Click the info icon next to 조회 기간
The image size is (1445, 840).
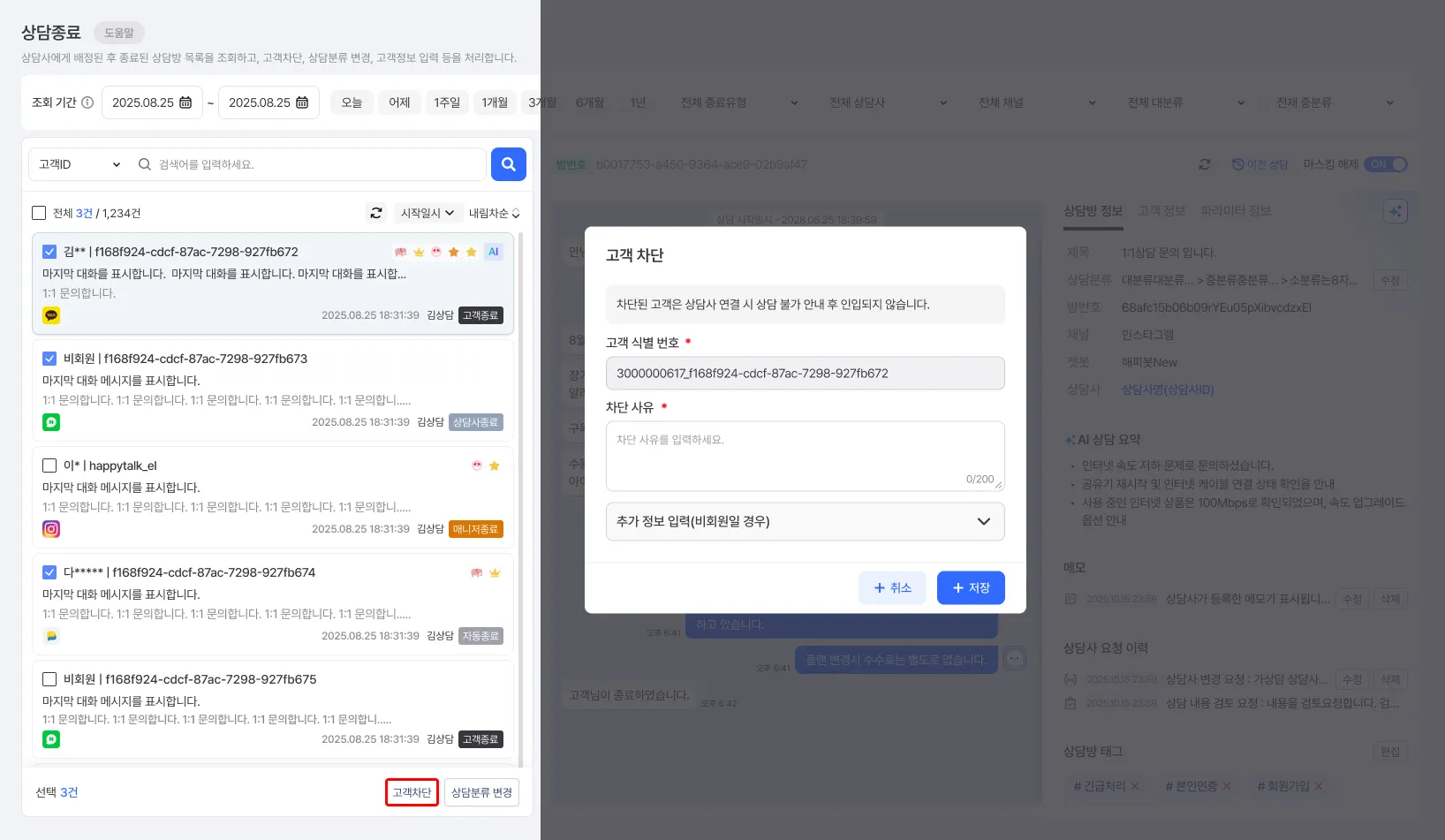pyautogui.click(x=87, y=102)
